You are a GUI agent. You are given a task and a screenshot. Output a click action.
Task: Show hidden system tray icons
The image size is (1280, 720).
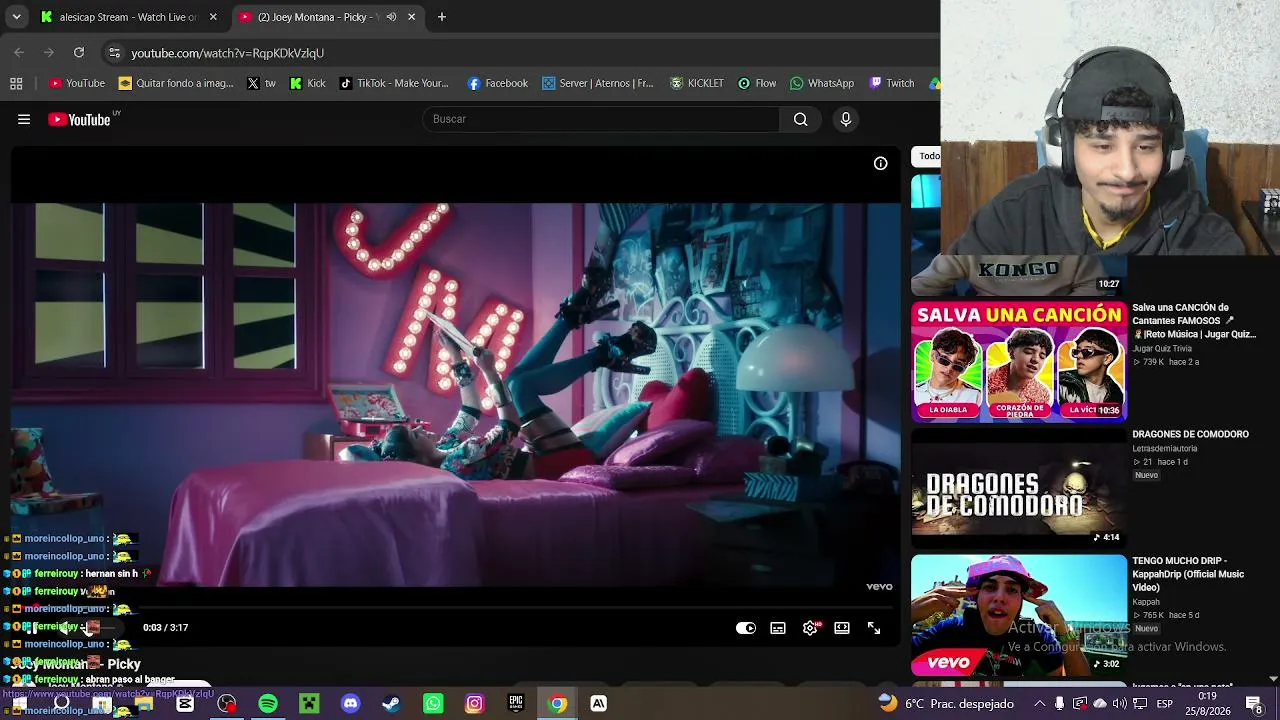tap(1039, 704)
